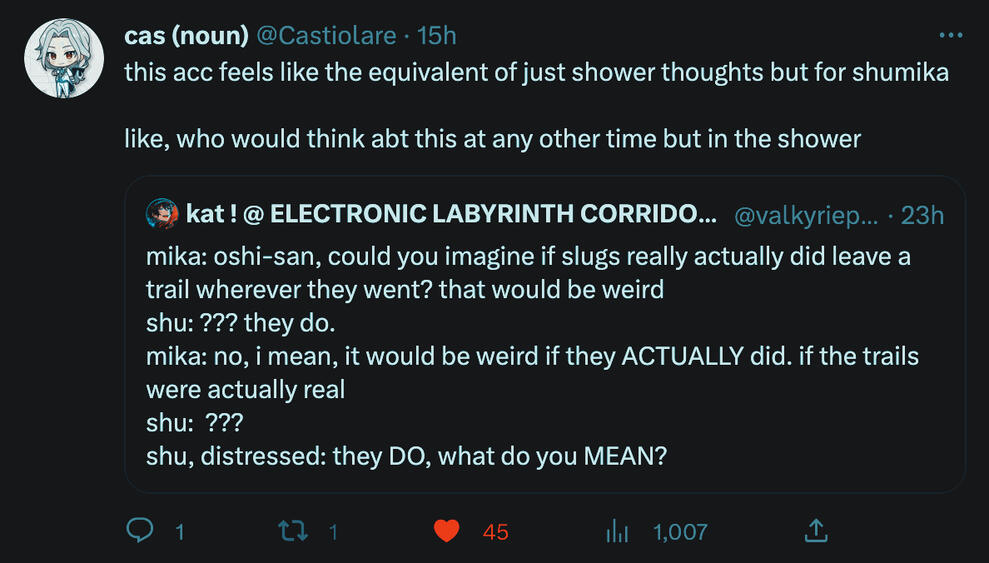Screen dimensions: 989x563
Task: Click the retweet count number
Action: click(x=333, y=532)
